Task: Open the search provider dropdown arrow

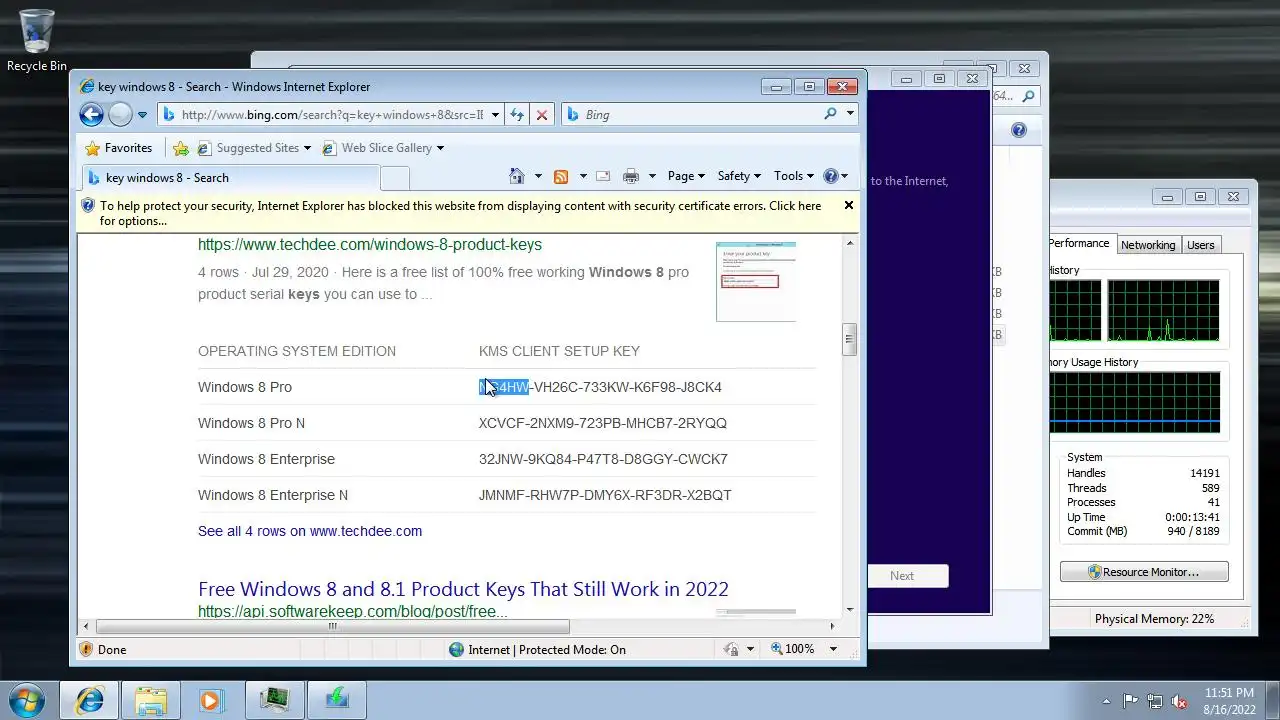Action: [x=850, y=114]
